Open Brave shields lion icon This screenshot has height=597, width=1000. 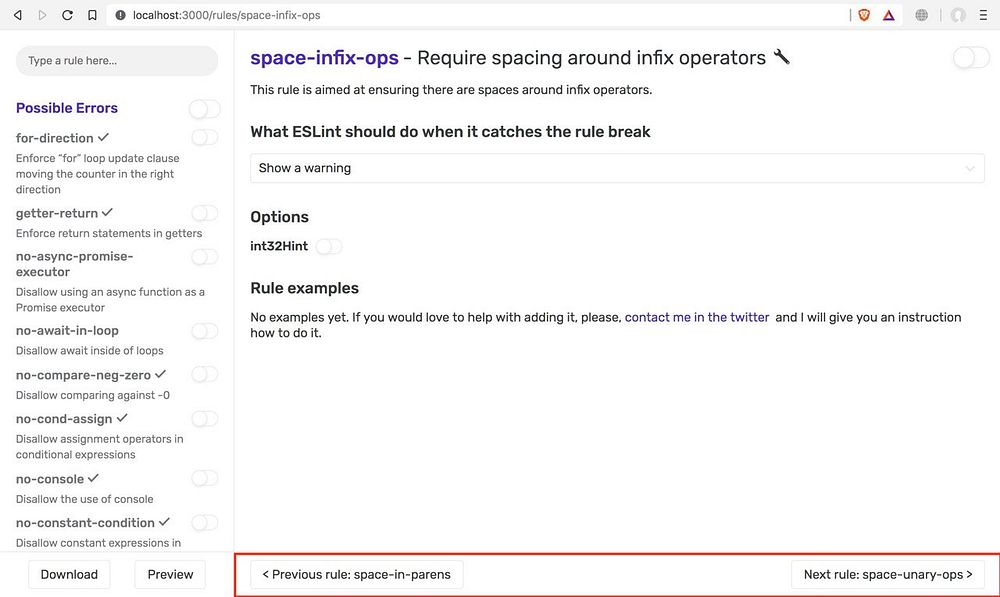tap(864, 15)
